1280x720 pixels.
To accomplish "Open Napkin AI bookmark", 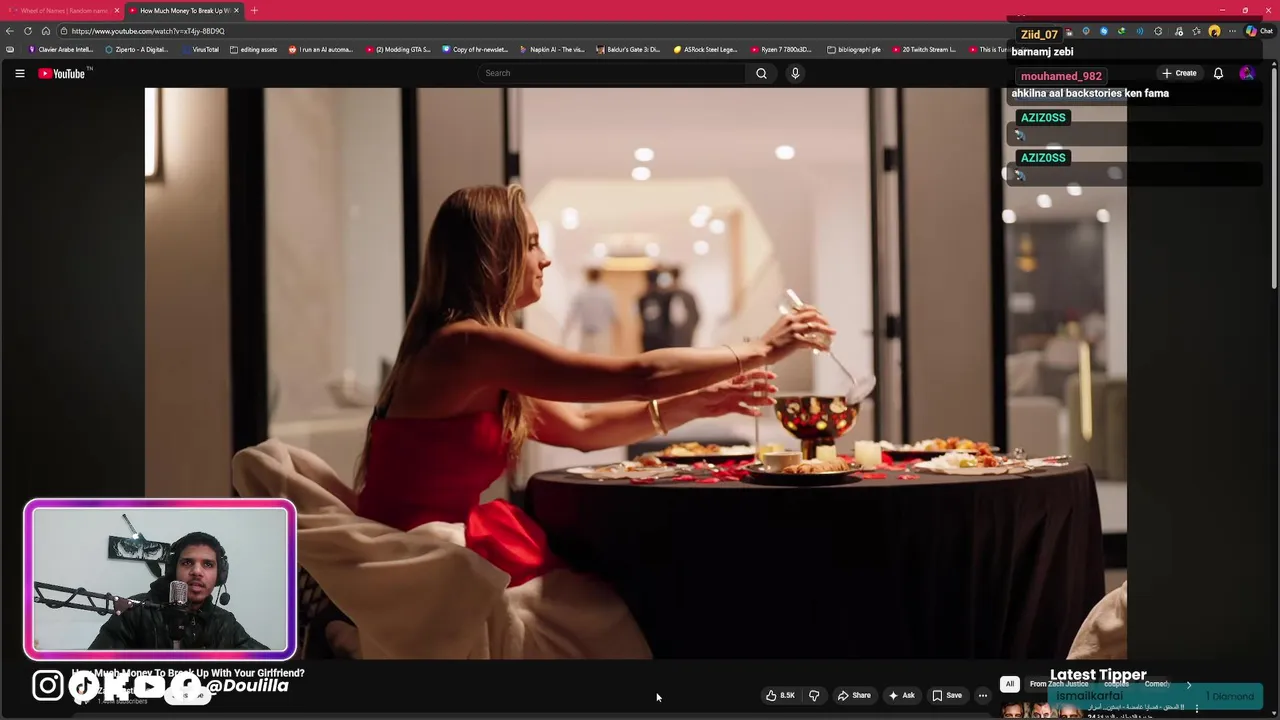I will pos(552,49).
